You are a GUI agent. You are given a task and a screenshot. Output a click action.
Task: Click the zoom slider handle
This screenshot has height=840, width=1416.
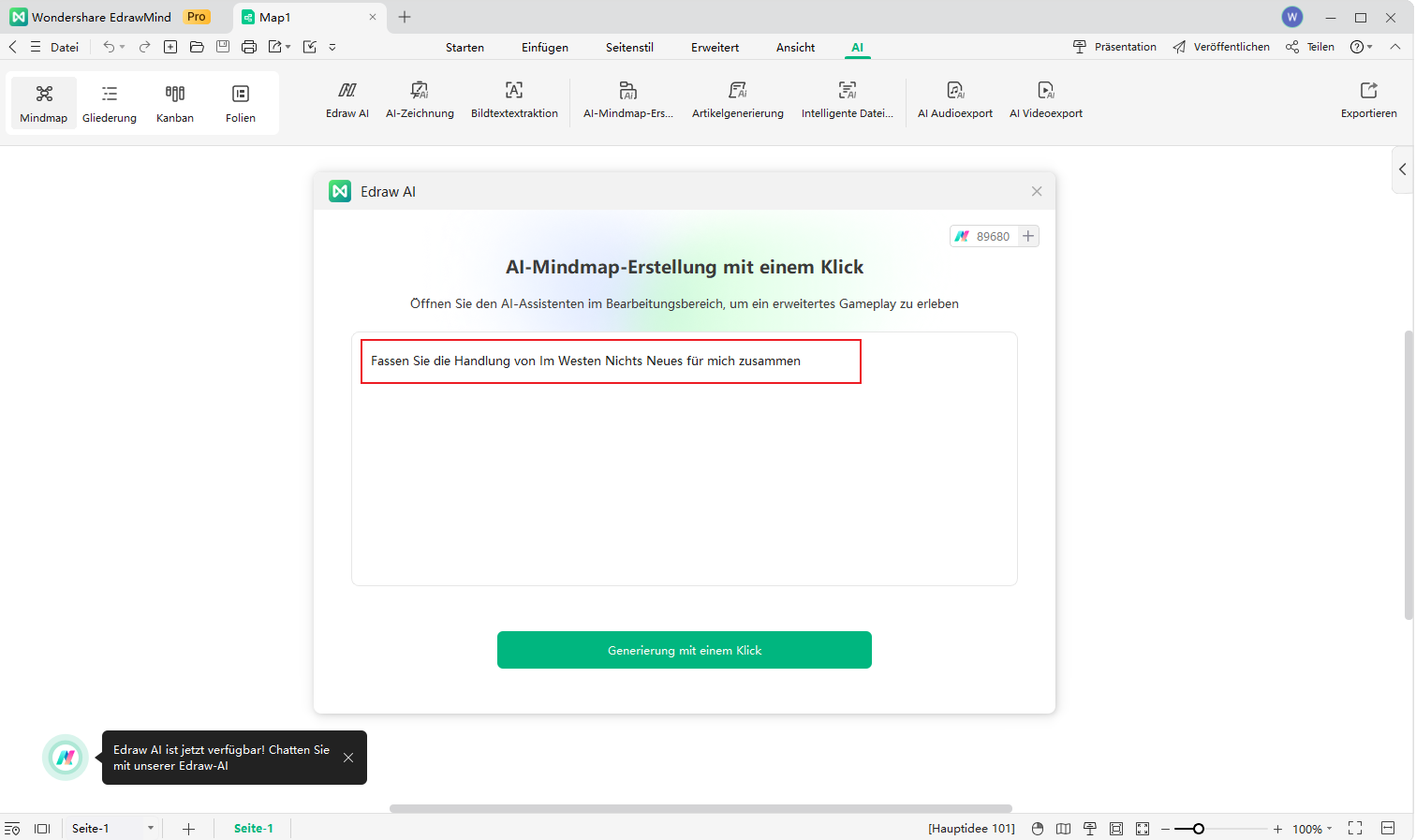click(x=1198, y=829)
